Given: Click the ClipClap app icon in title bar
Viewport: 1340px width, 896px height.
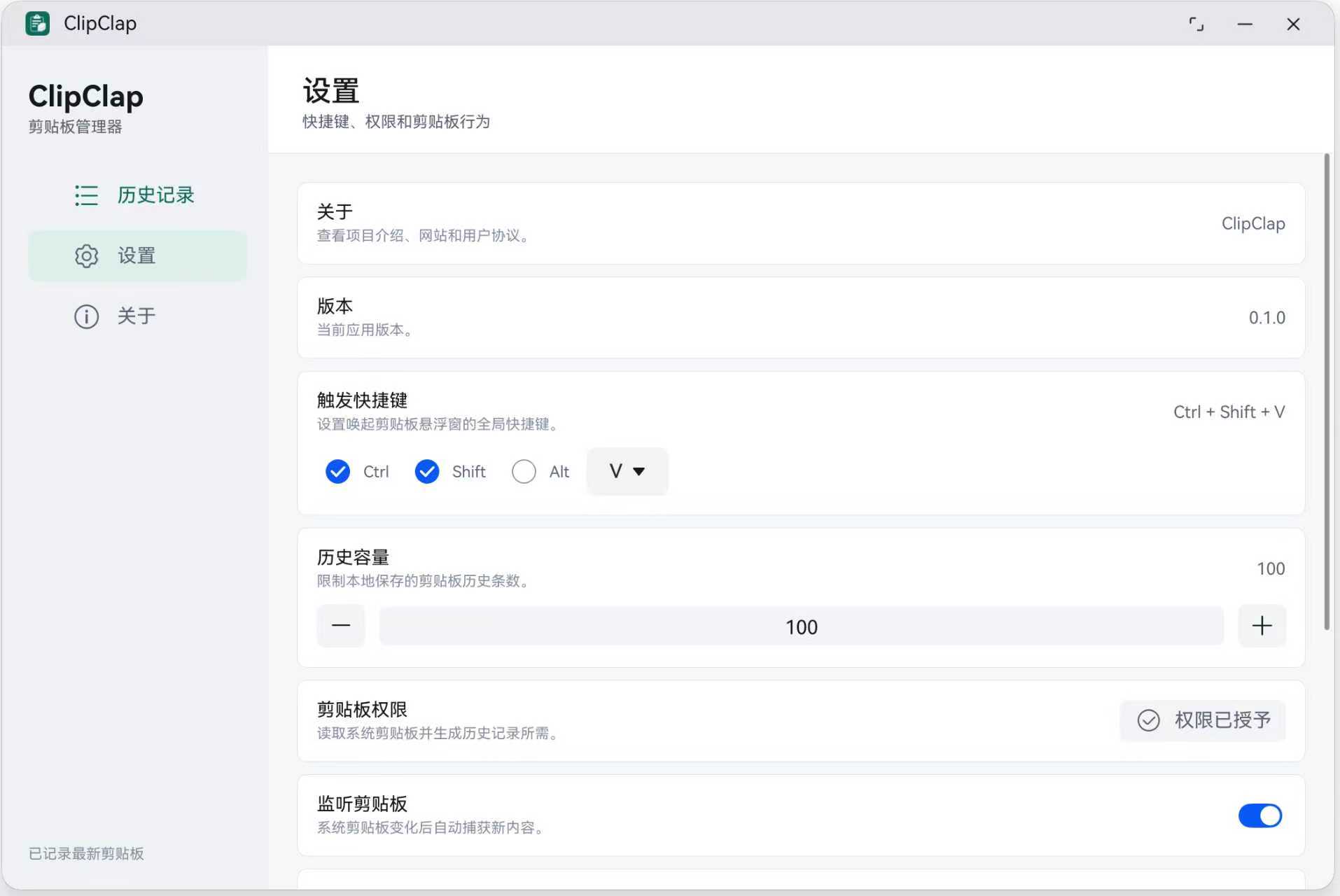Looking at the screenshot, I should [x=37, y=23].
